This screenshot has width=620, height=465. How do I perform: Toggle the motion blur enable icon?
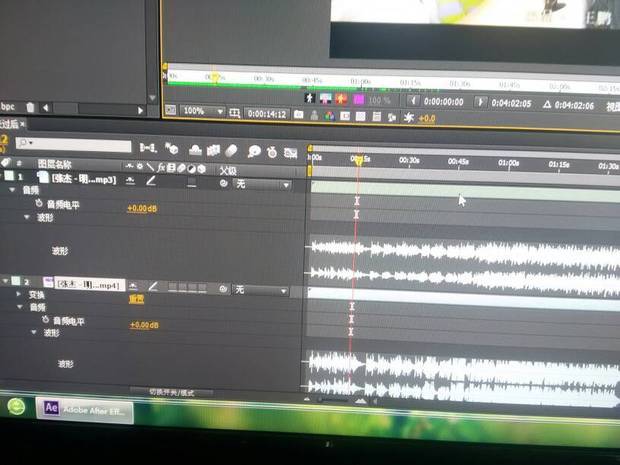click(230, 150)
